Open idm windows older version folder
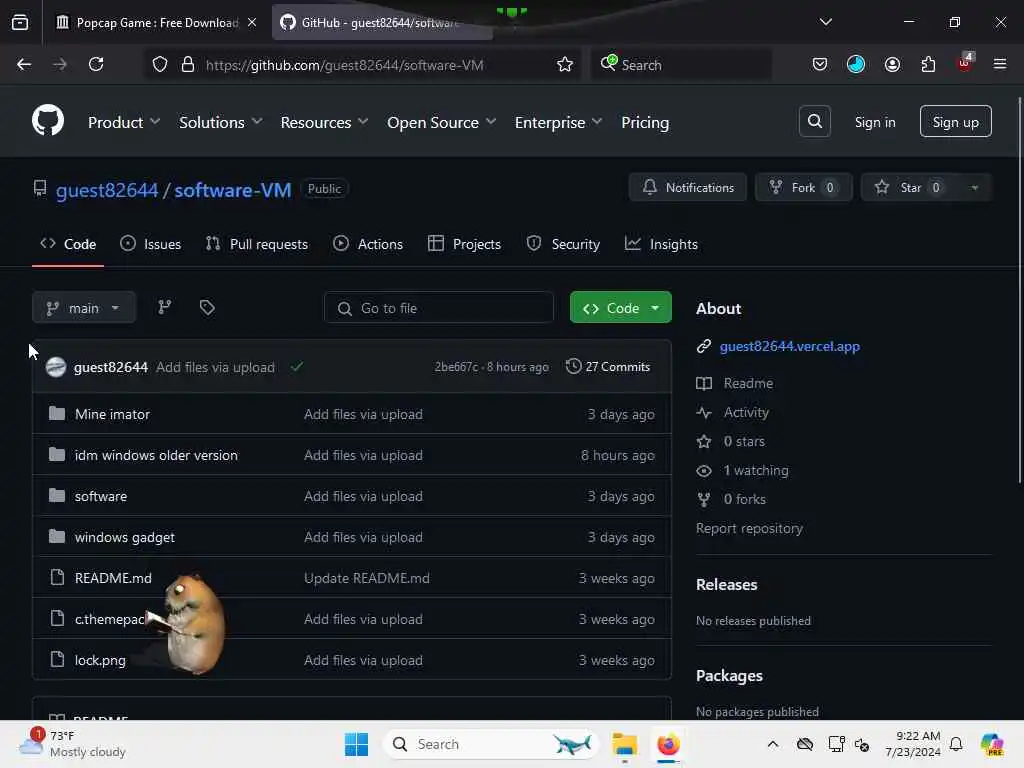The image size is (1024, 768). [x=156, y=455]
